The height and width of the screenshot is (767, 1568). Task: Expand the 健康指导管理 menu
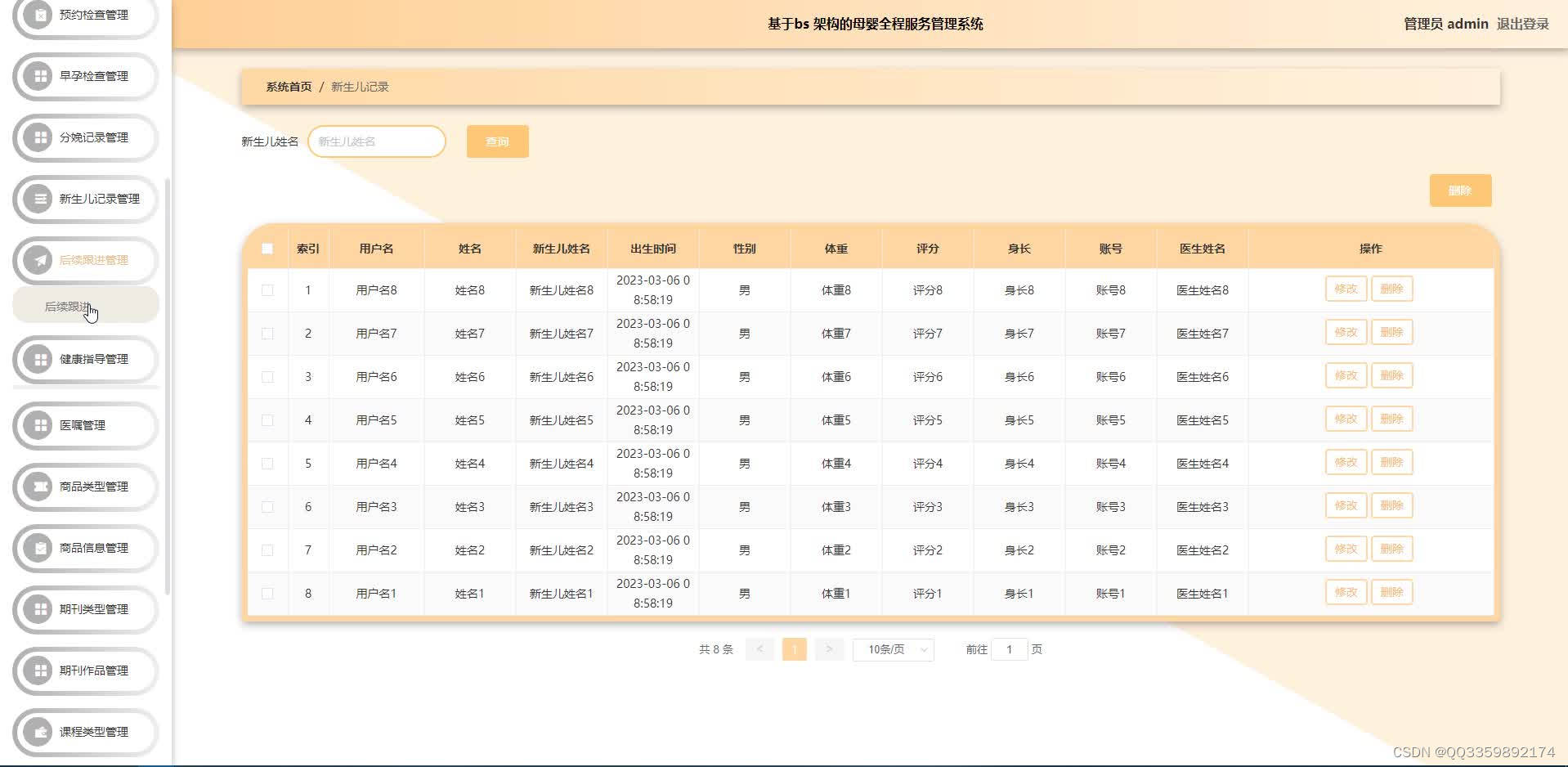click(85, 359)
